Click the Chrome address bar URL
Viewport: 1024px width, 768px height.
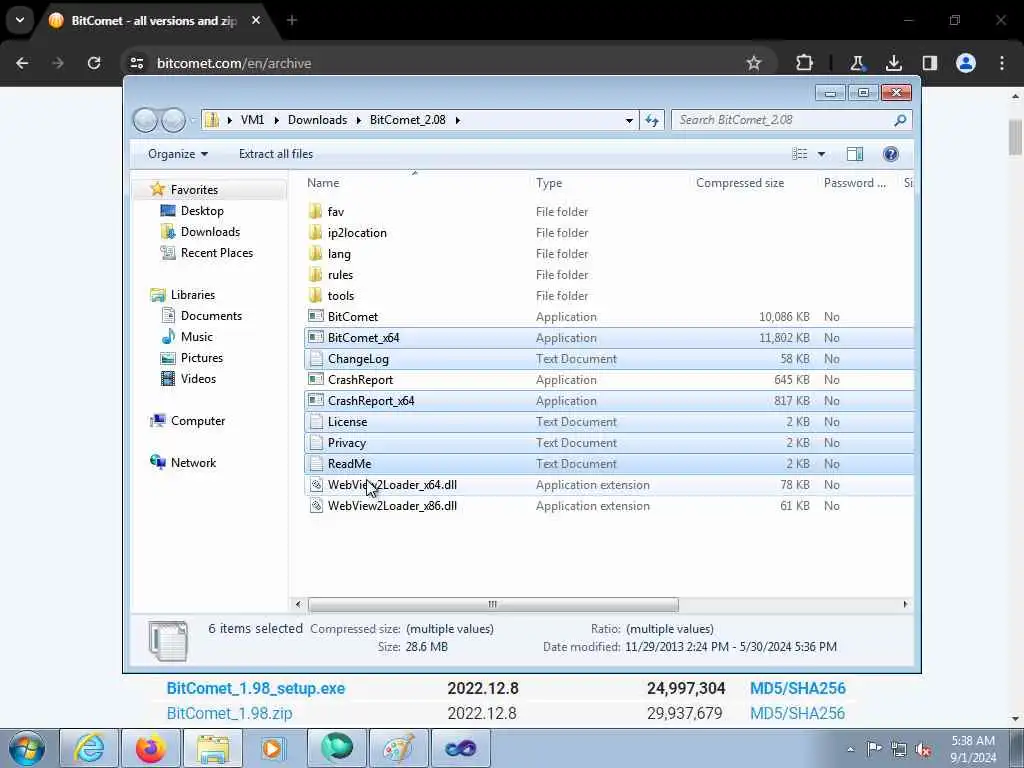234,63
